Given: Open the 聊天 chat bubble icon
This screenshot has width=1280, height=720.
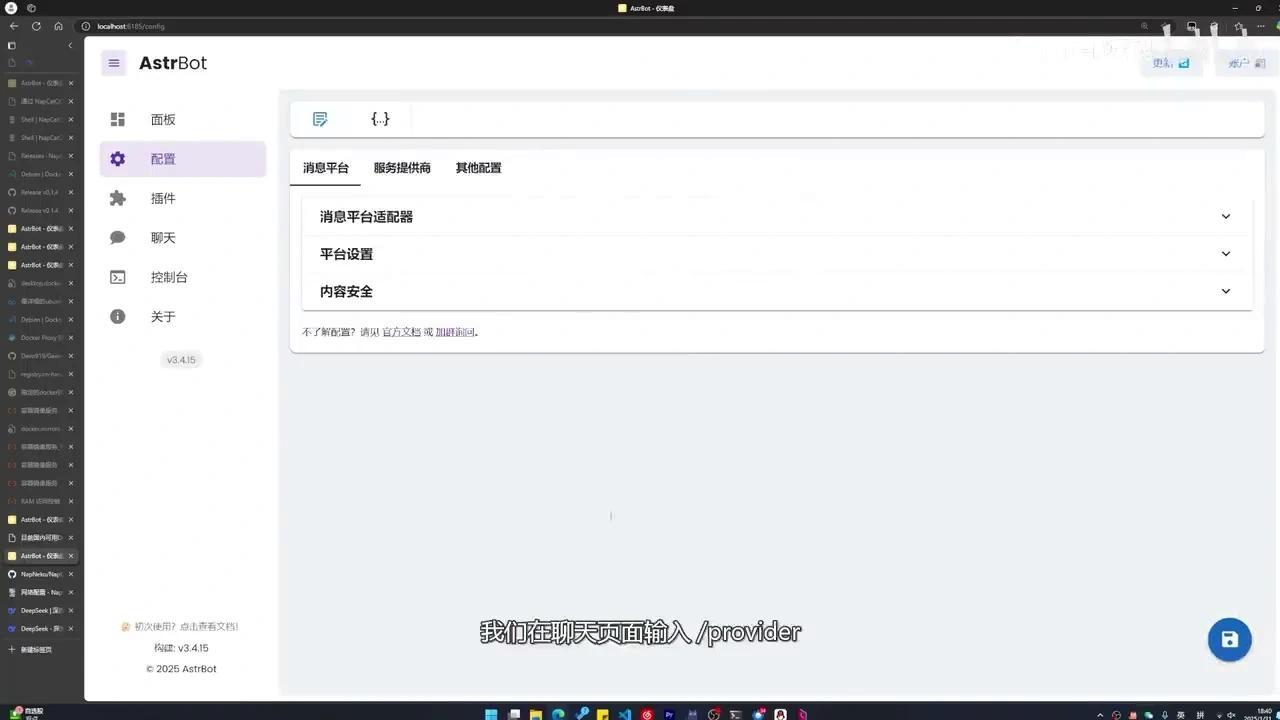Looking at the screenshot, I should point(118,238).
